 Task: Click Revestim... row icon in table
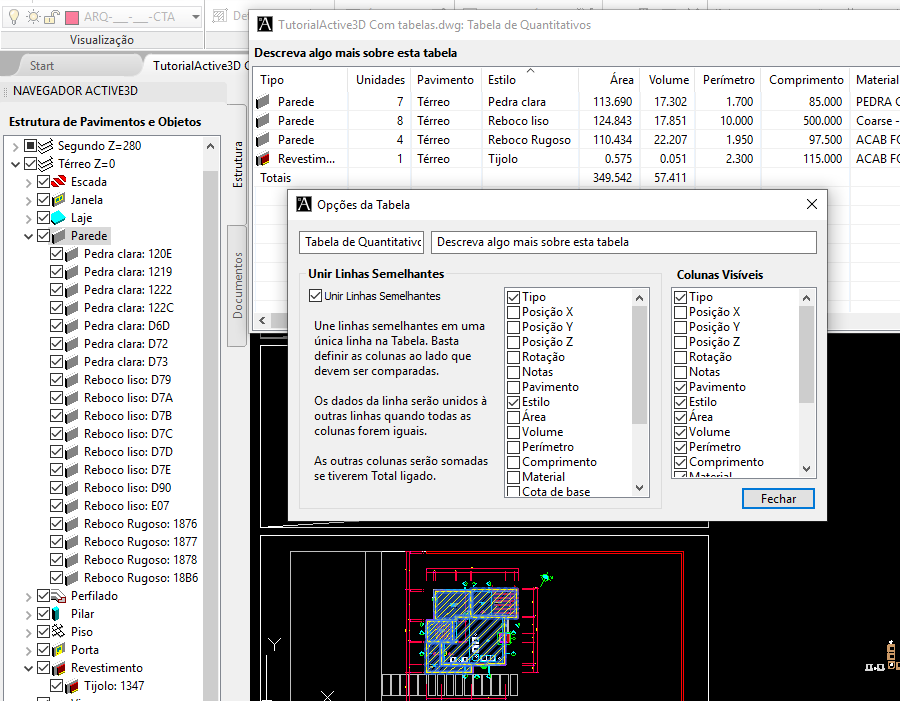point(263,159)
